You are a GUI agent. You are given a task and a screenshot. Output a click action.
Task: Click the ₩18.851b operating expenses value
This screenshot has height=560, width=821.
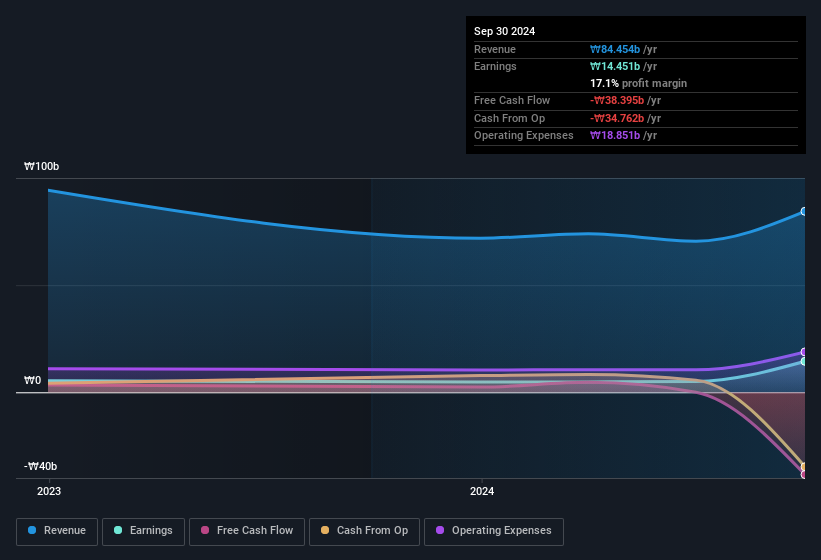pos(615,136)
